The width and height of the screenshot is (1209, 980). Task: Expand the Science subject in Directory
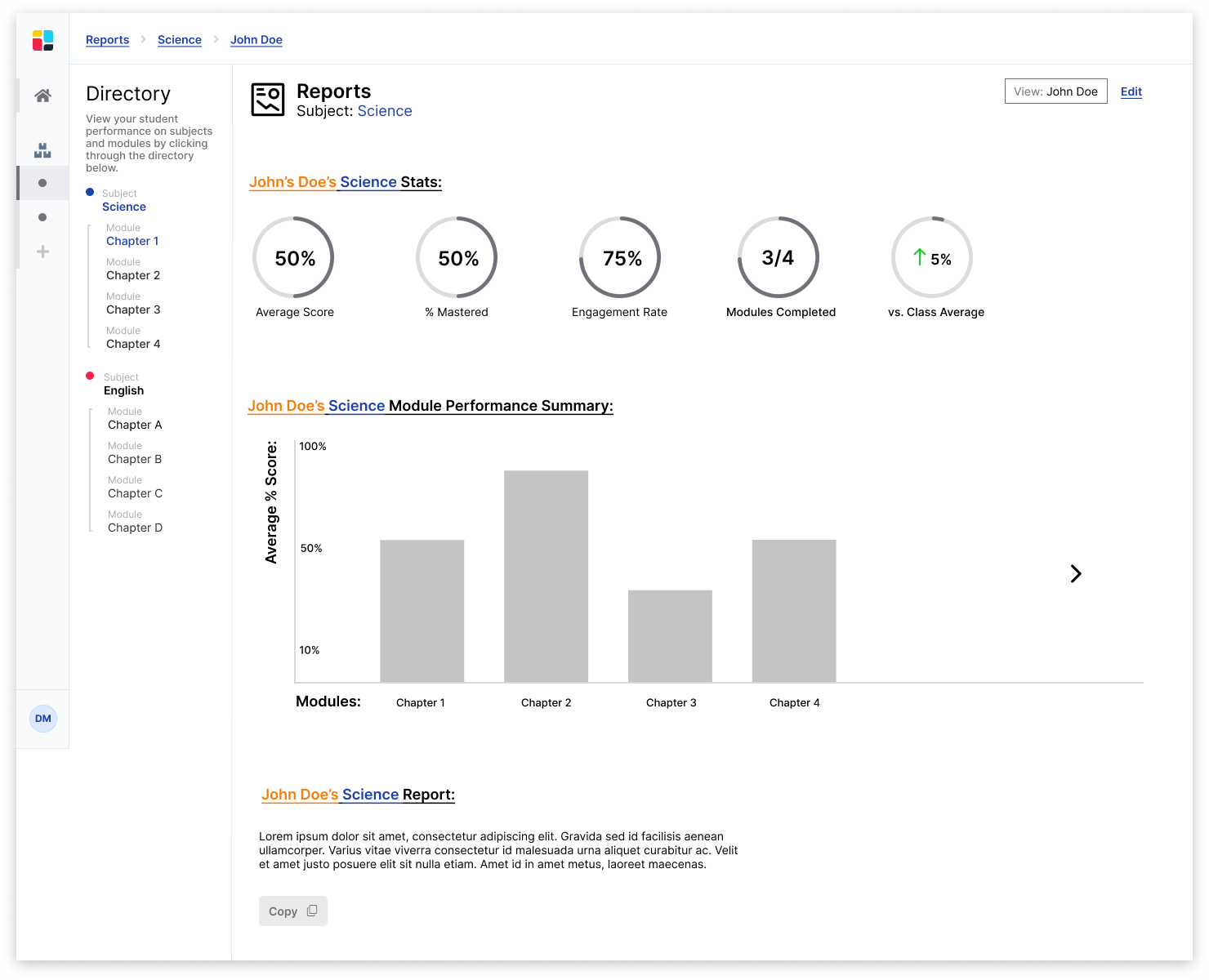[x=124, y=207]
